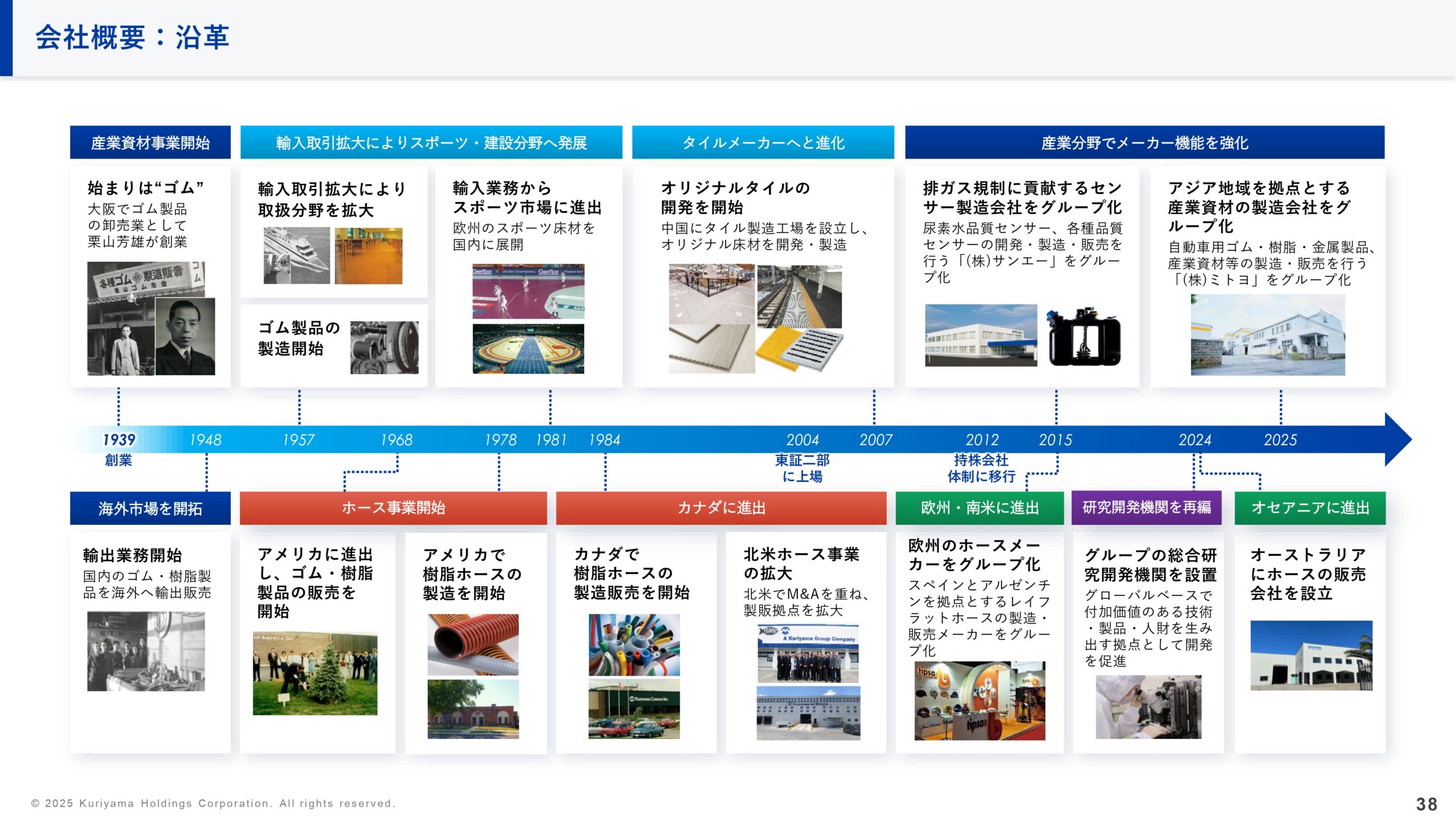Screen dimensions: 1456x819
Task: Expand the オセアニアに進出 section
Action: click(x=1309, y=508)
